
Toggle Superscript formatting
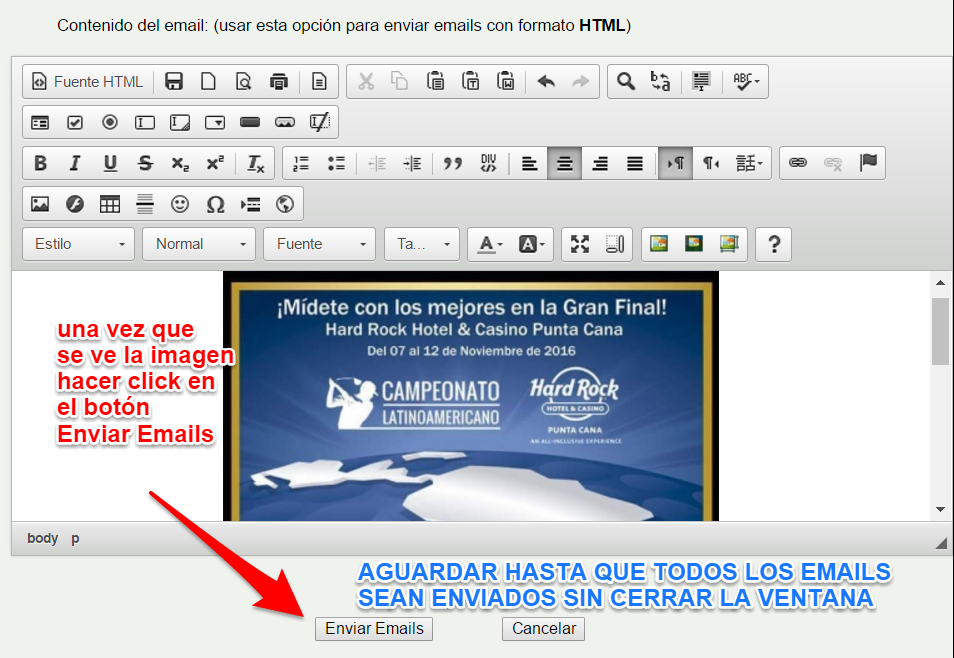pos(215,163)
